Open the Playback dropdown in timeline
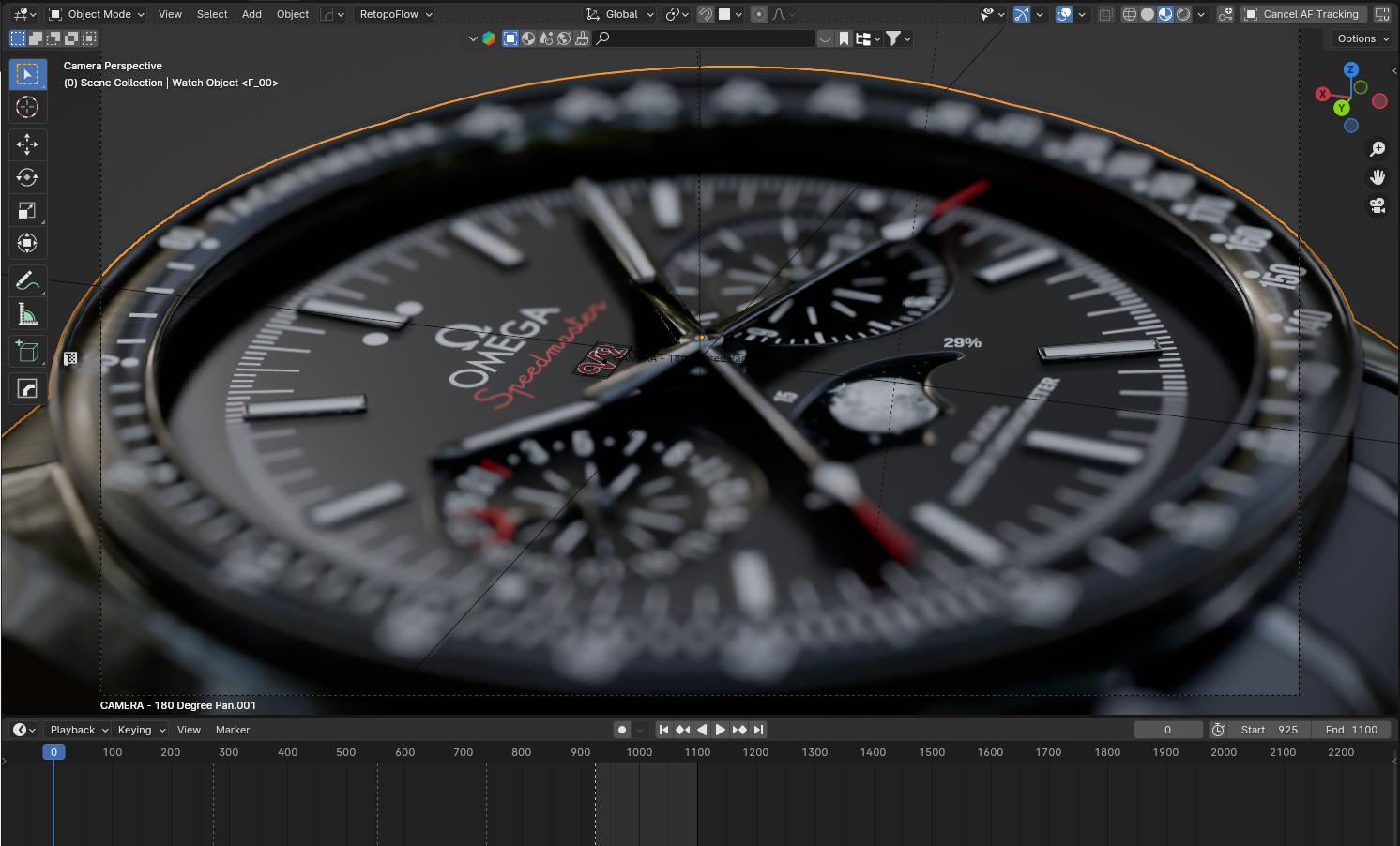 (79, 730)
